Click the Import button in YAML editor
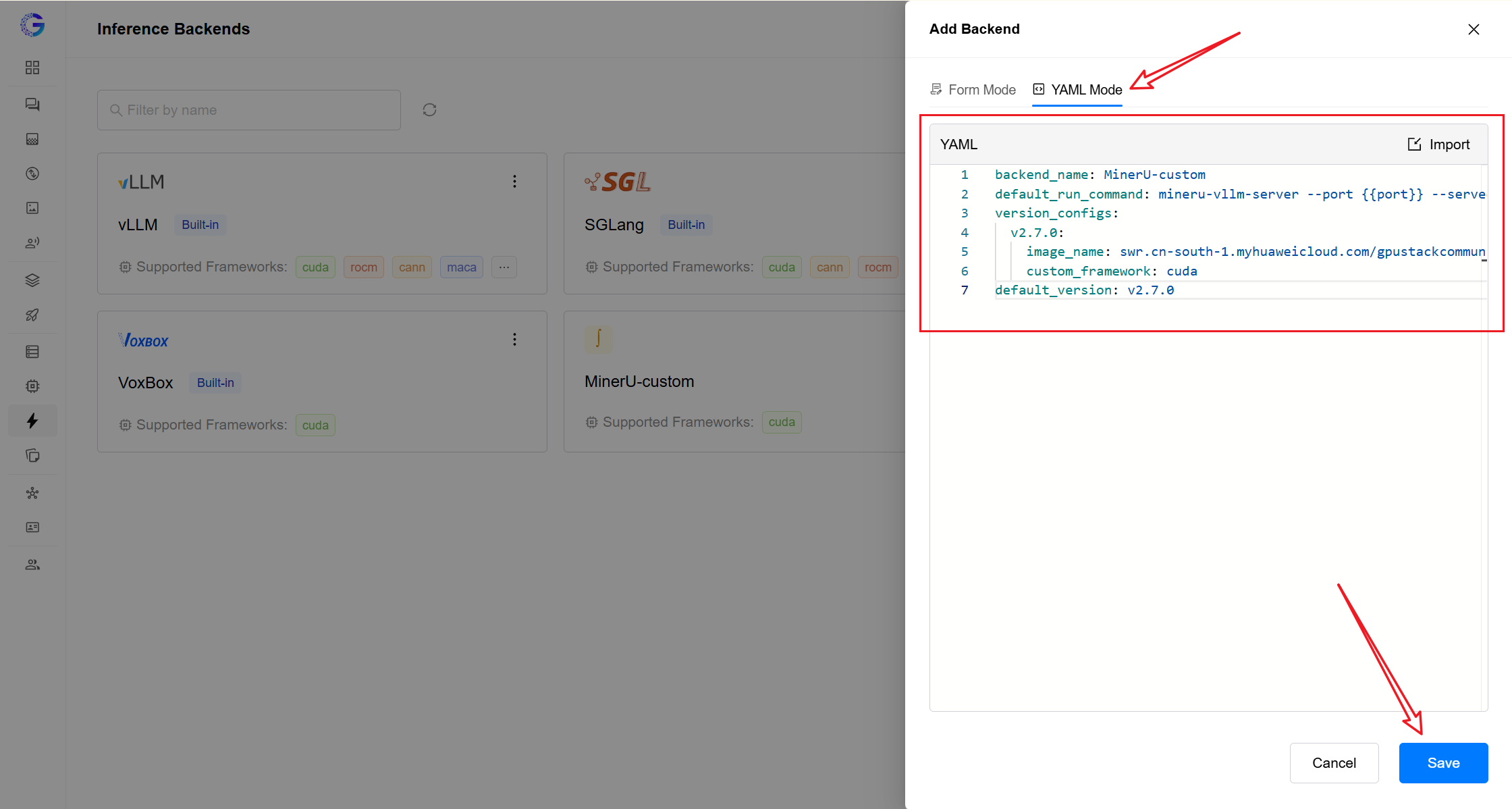1512x809 pixels. 1438,145
